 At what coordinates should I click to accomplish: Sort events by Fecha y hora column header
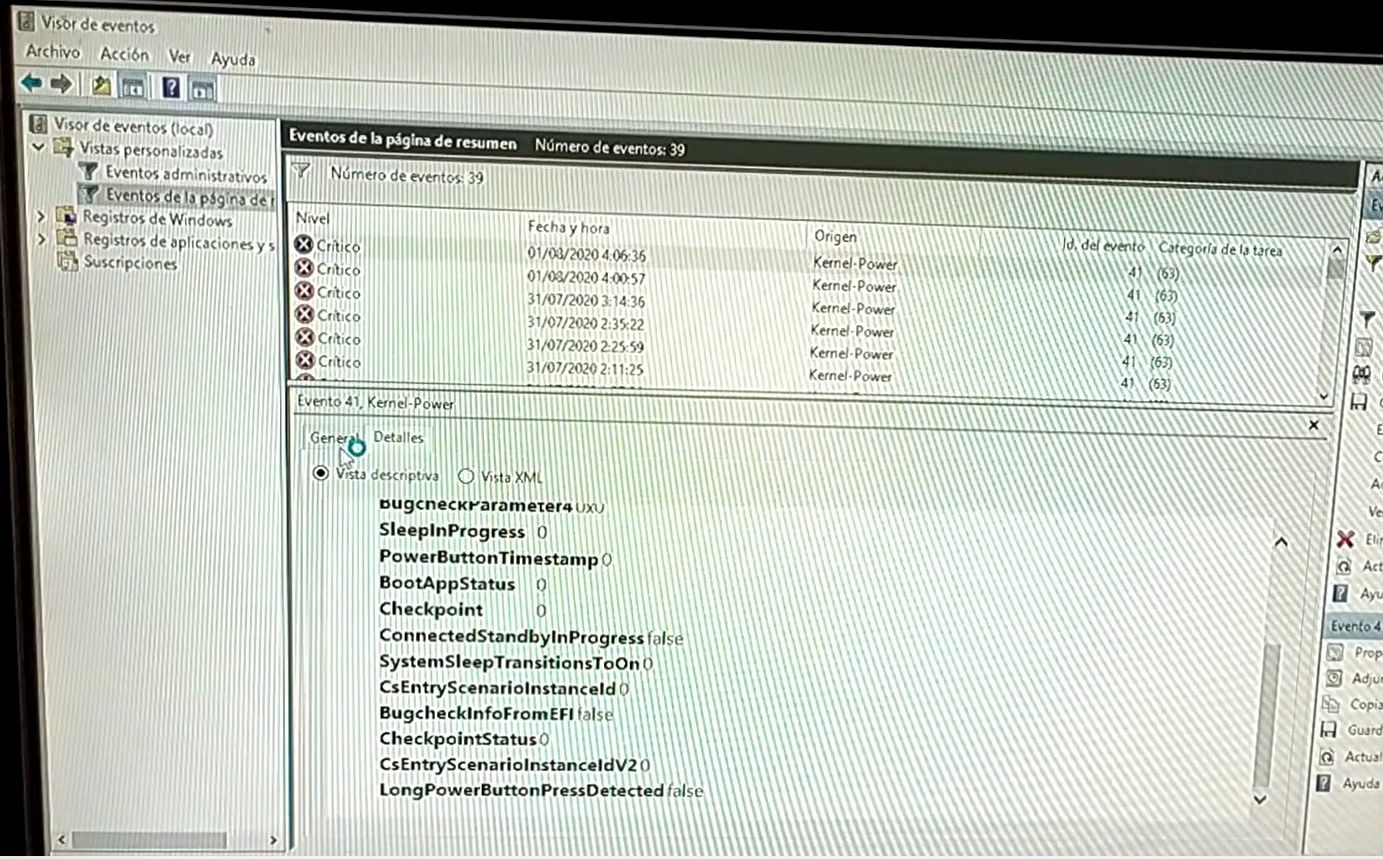568,228
